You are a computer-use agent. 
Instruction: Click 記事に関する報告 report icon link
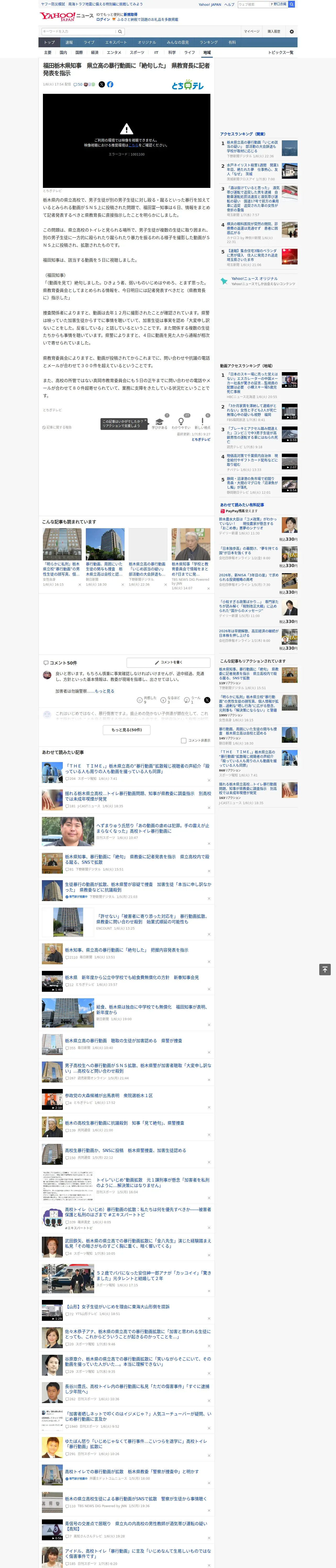[x=57, y=427]
